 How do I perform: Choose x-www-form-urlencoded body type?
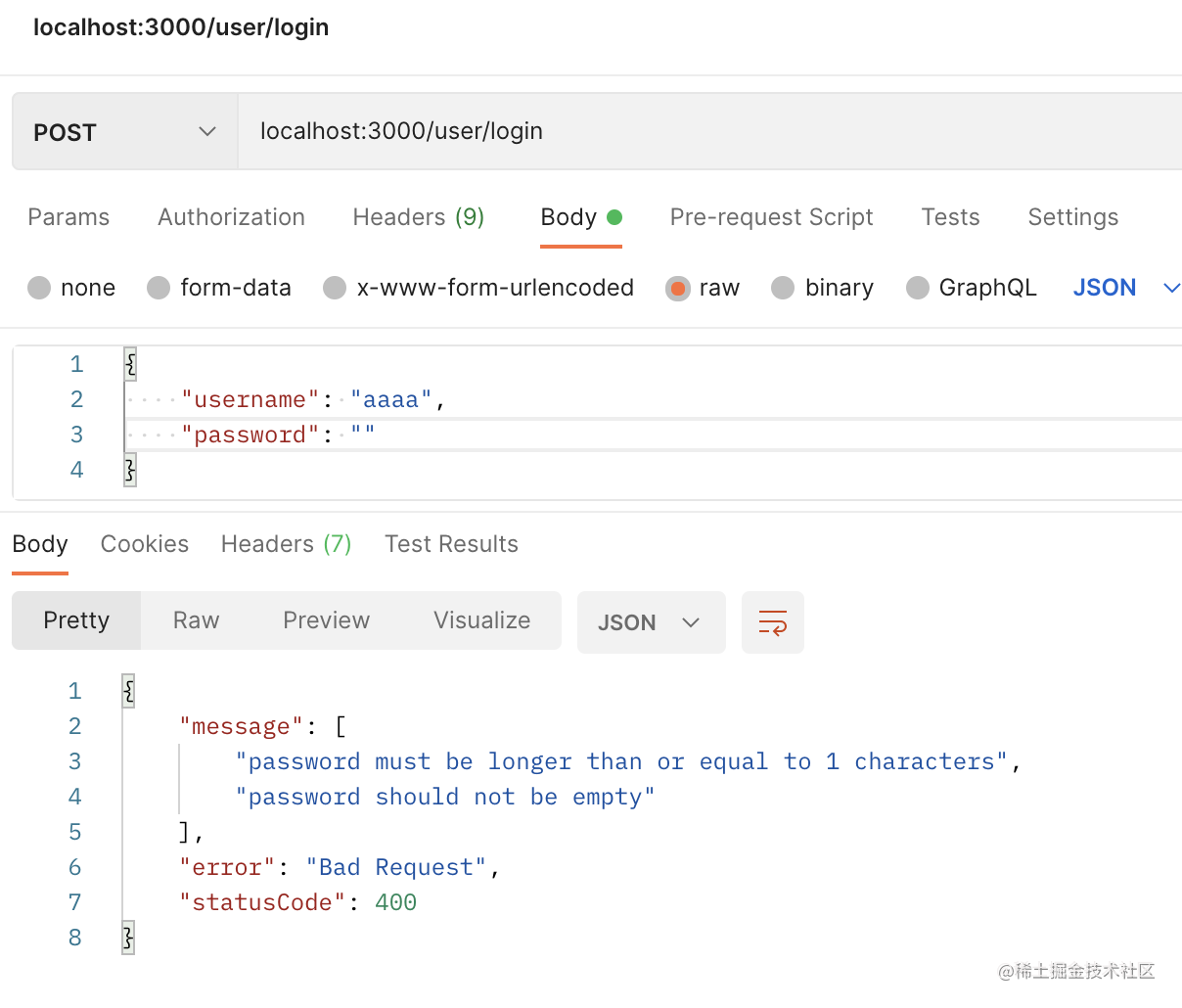click(x=335, y=288)
